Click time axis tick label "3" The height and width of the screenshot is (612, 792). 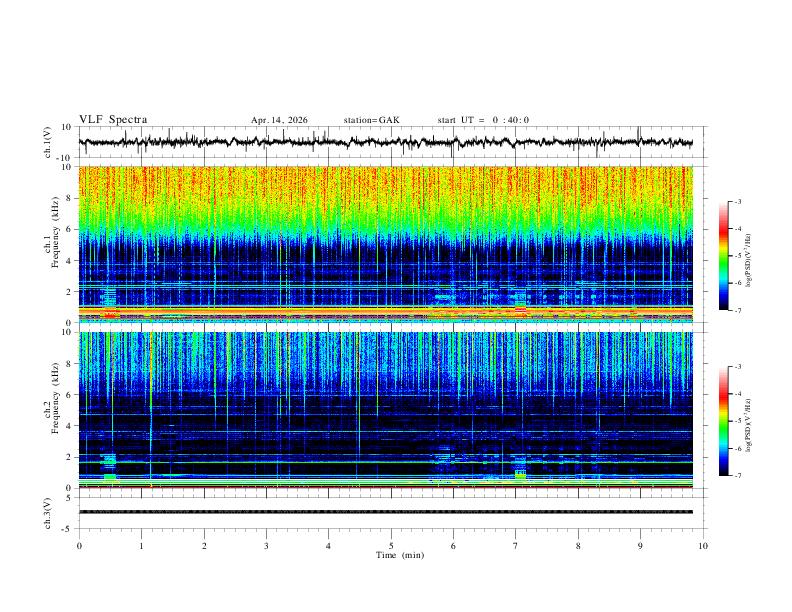(x=266, y=546)
